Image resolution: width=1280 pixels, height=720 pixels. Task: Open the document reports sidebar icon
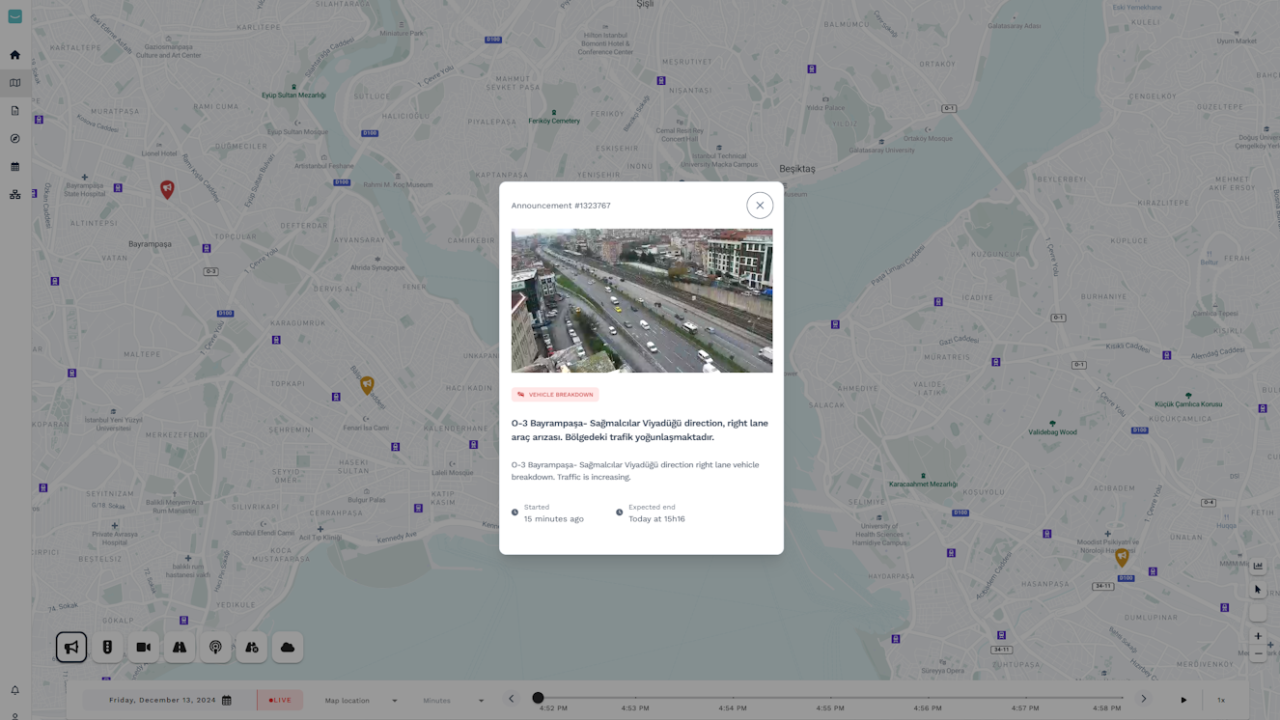click(x=15, y=111)
